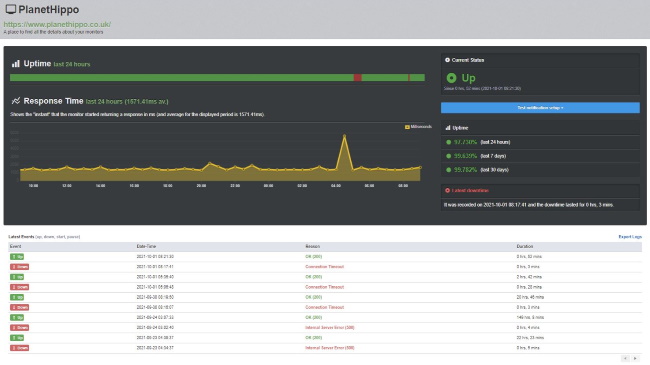Click the long green section of the uptime bar

[x=182, y=78]
